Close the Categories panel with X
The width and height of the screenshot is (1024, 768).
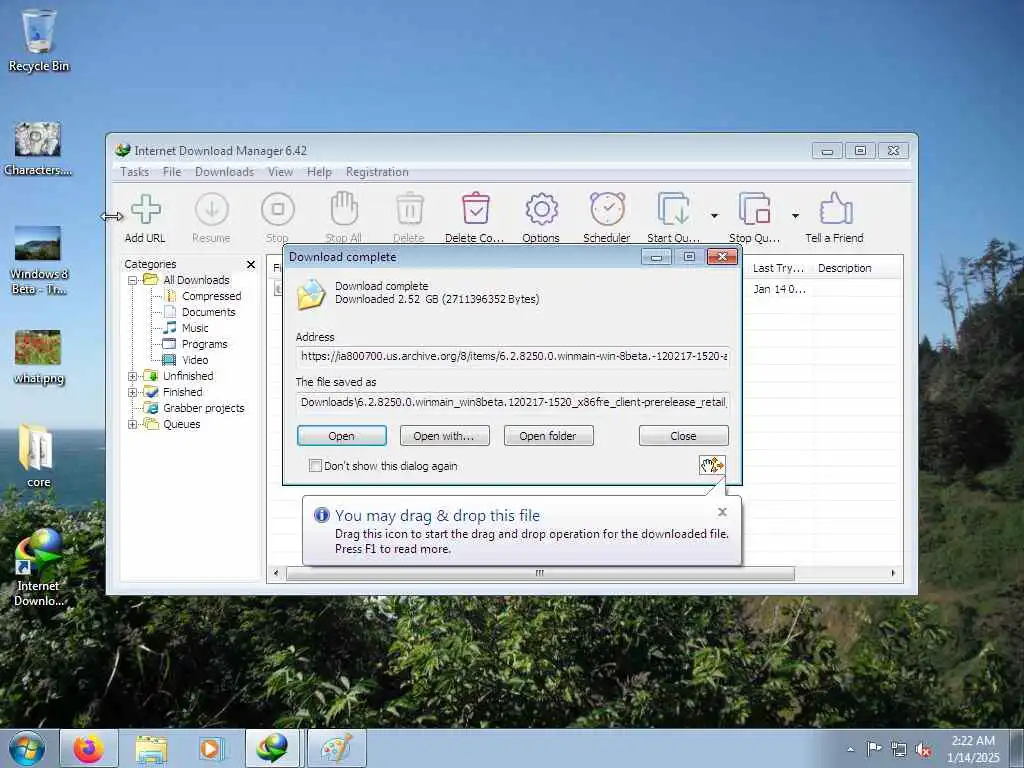coord(251,264)
